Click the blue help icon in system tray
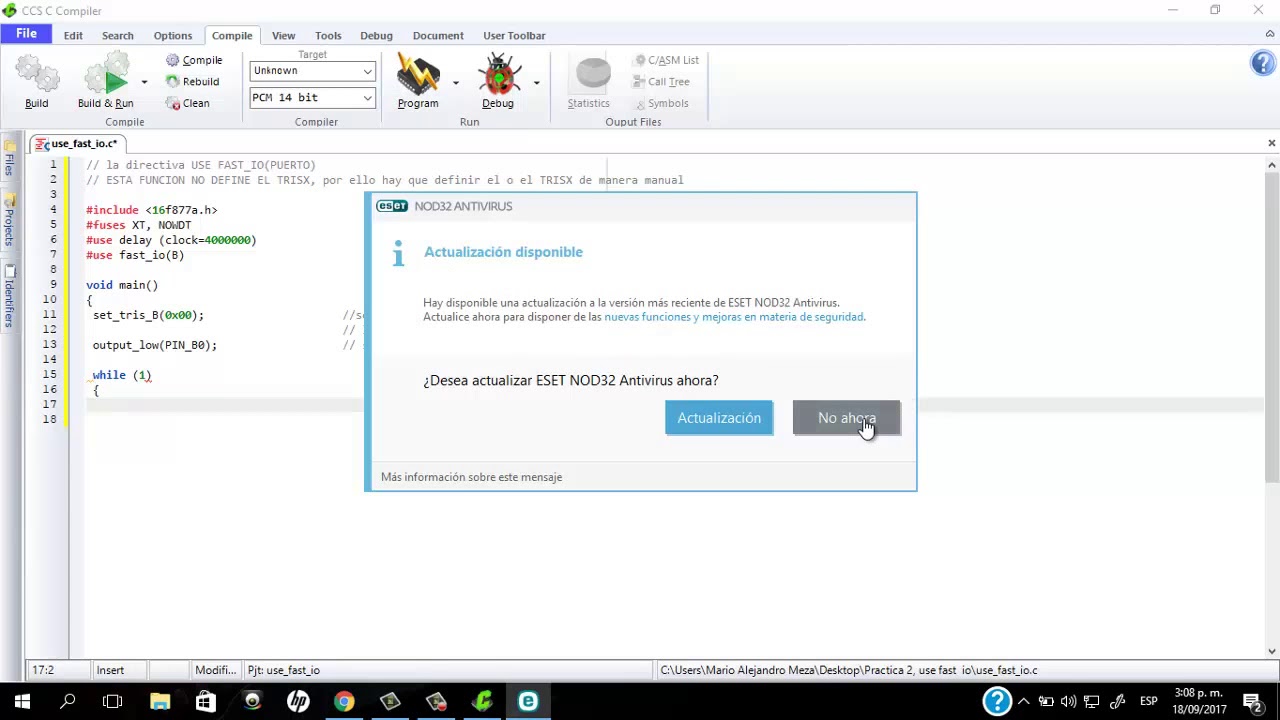1280x720 pixels. click(997, 701)
